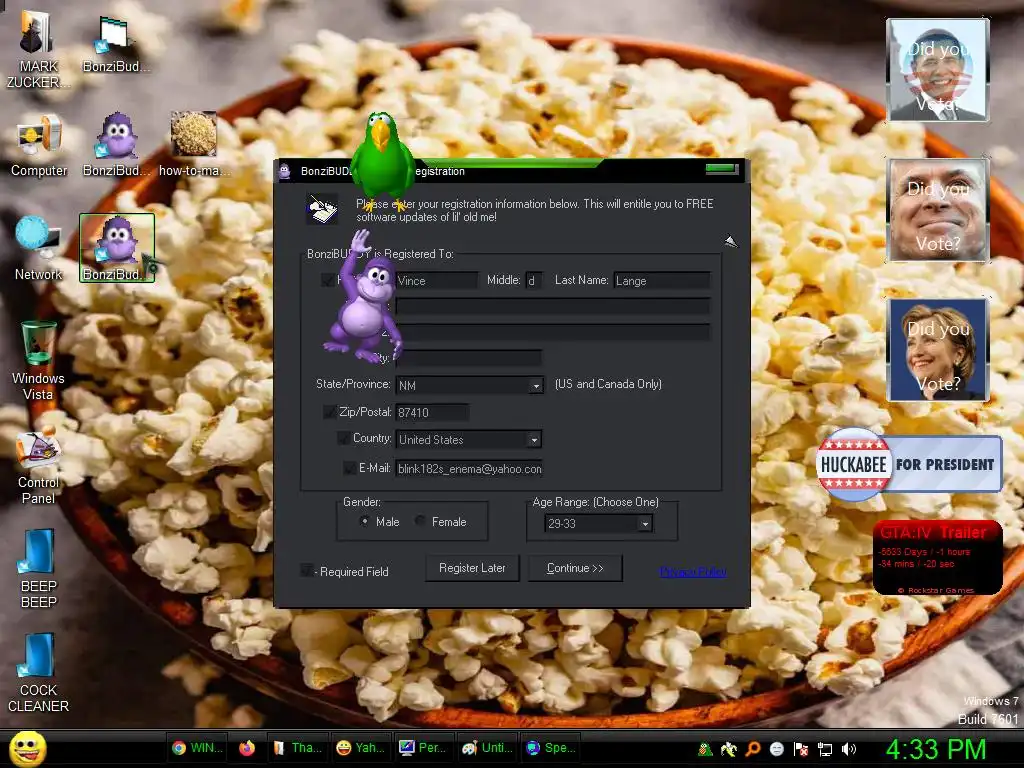Click the First Name field containing Vince
1024x768 pixels.
pyautogui.click(x=436, y=281)
